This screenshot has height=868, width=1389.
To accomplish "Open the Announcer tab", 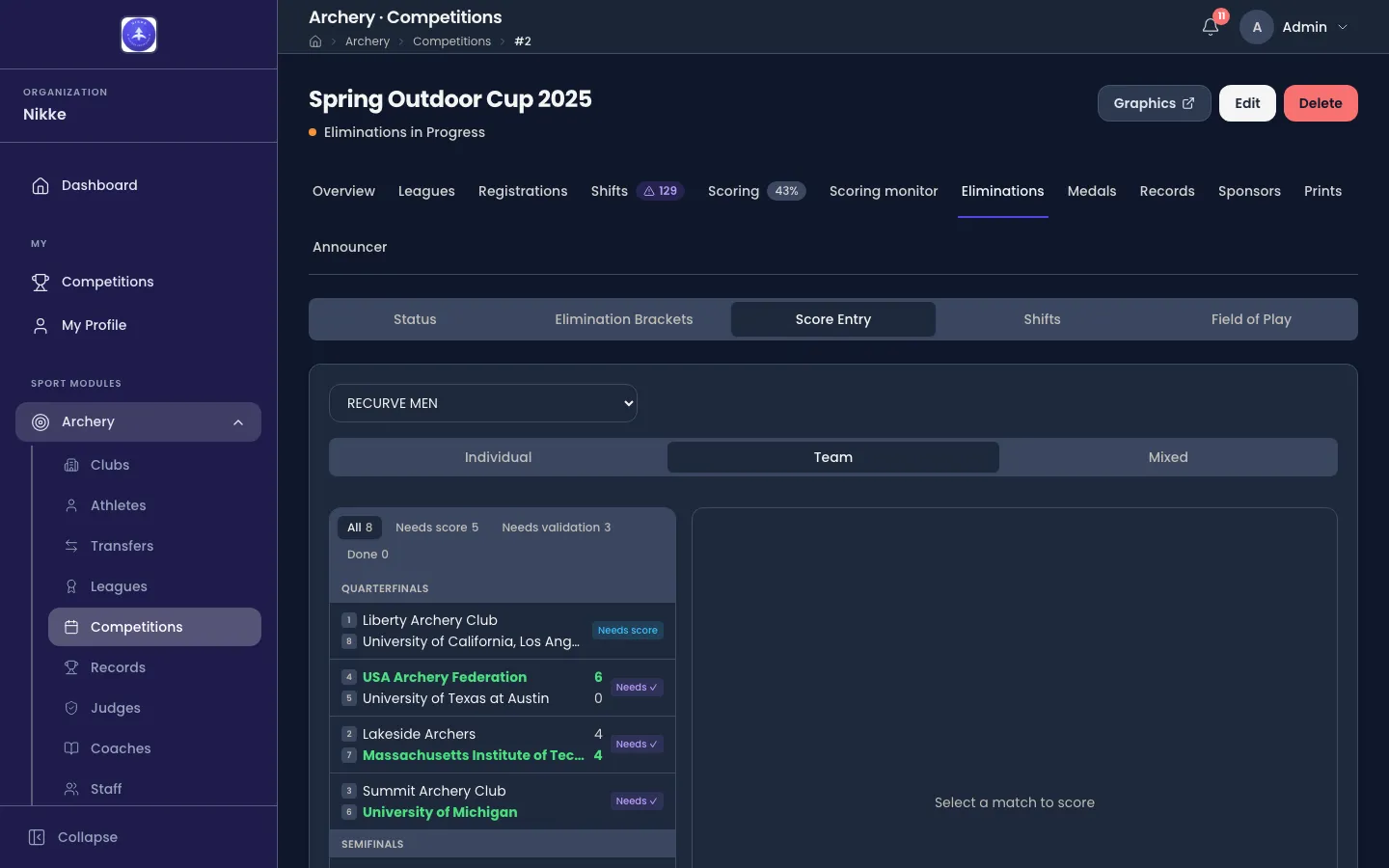I will tap(350, 247).
